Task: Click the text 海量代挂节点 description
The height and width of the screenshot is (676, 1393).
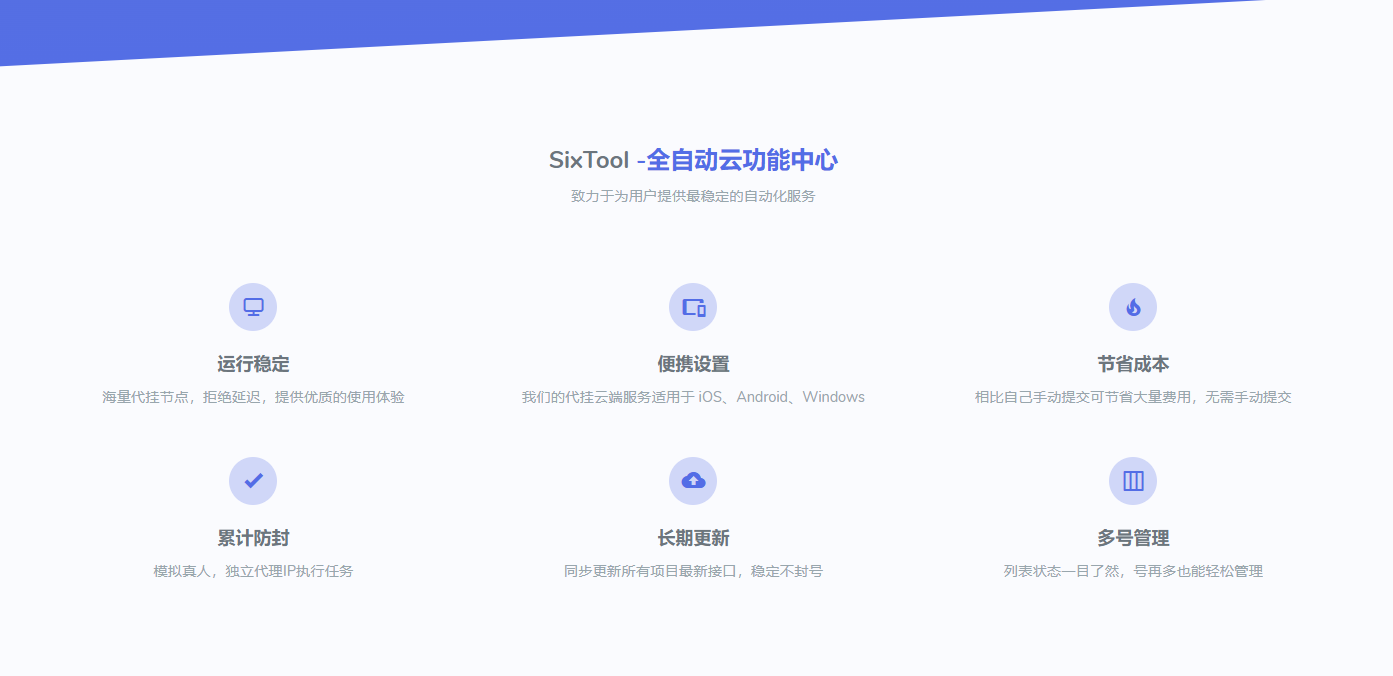Action: [253, 397]
